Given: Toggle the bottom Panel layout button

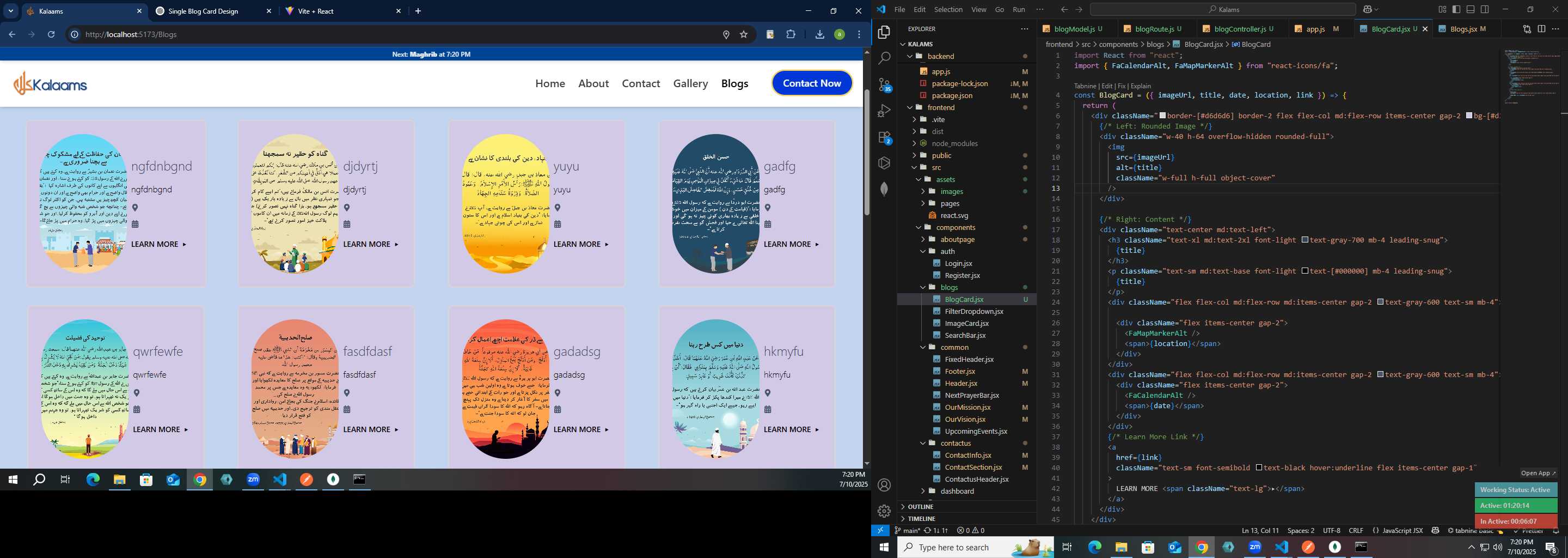Looking at the screenshot, I should click(1470, 9).
